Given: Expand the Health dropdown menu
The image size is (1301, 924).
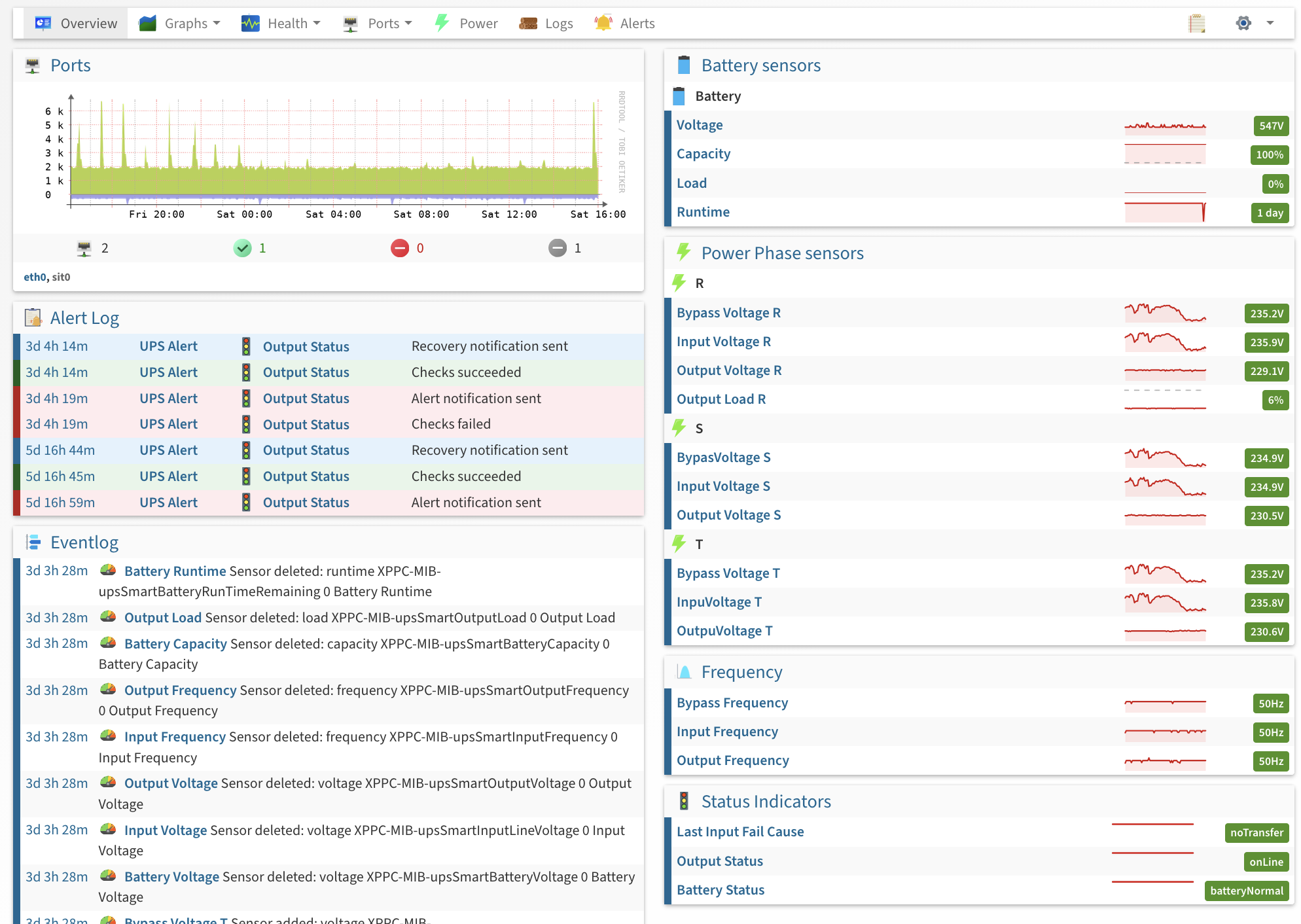Looking at the screenshot, I should 281,24.
